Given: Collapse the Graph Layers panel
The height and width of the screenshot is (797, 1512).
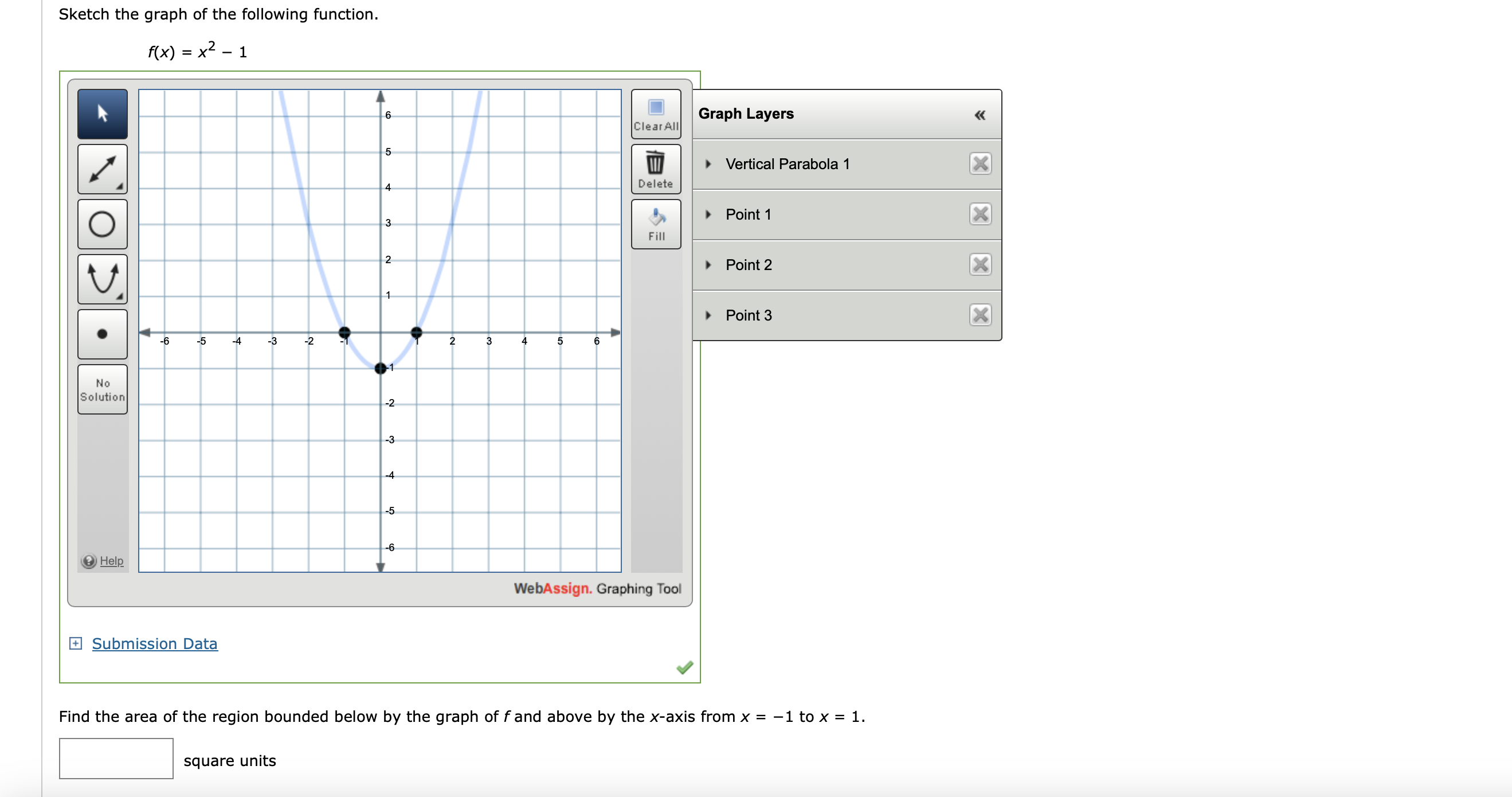Looking at the screenshot, I should (x=979, y=116).
